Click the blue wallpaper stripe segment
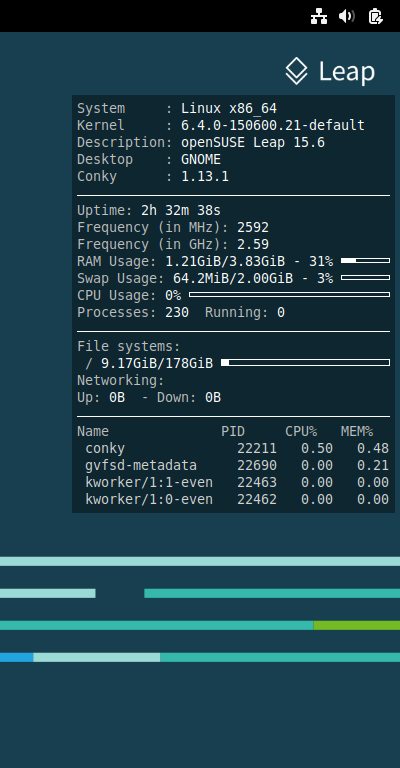This screenshot has height=768, width=400. (x=17, y=657)
